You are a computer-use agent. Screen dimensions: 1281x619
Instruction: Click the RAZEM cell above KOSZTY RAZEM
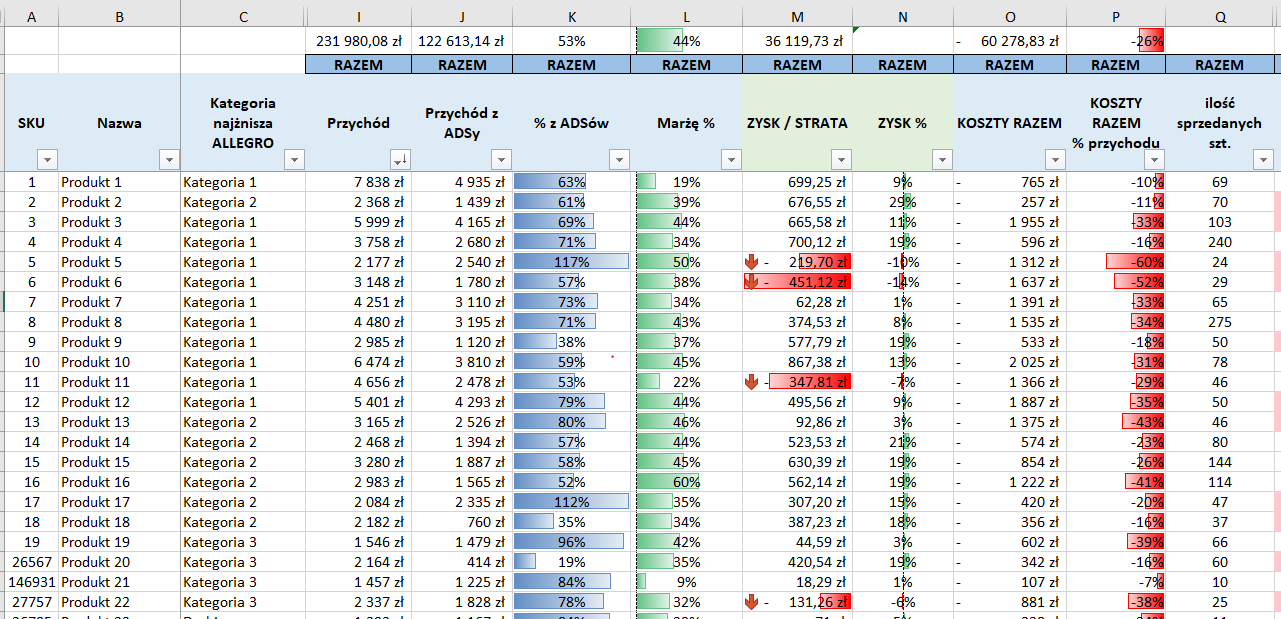[1009, 65]
